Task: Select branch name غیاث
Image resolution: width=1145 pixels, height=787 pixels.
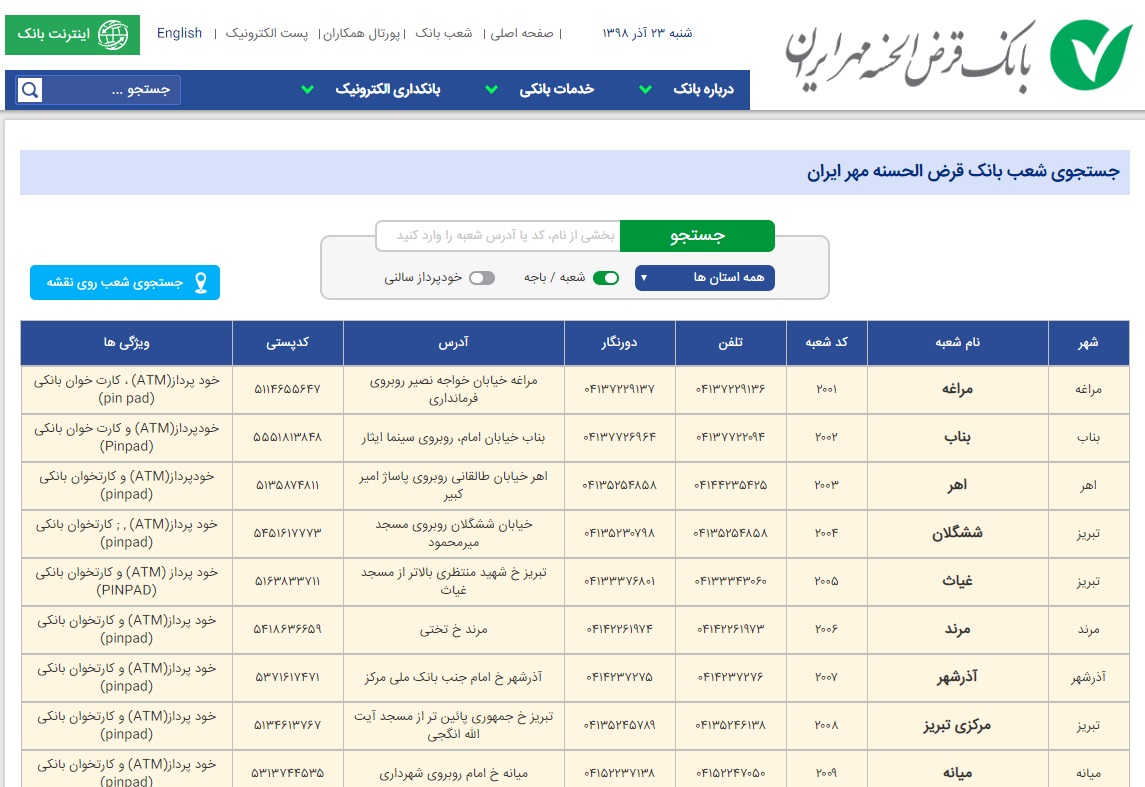Action: point(957,582)
